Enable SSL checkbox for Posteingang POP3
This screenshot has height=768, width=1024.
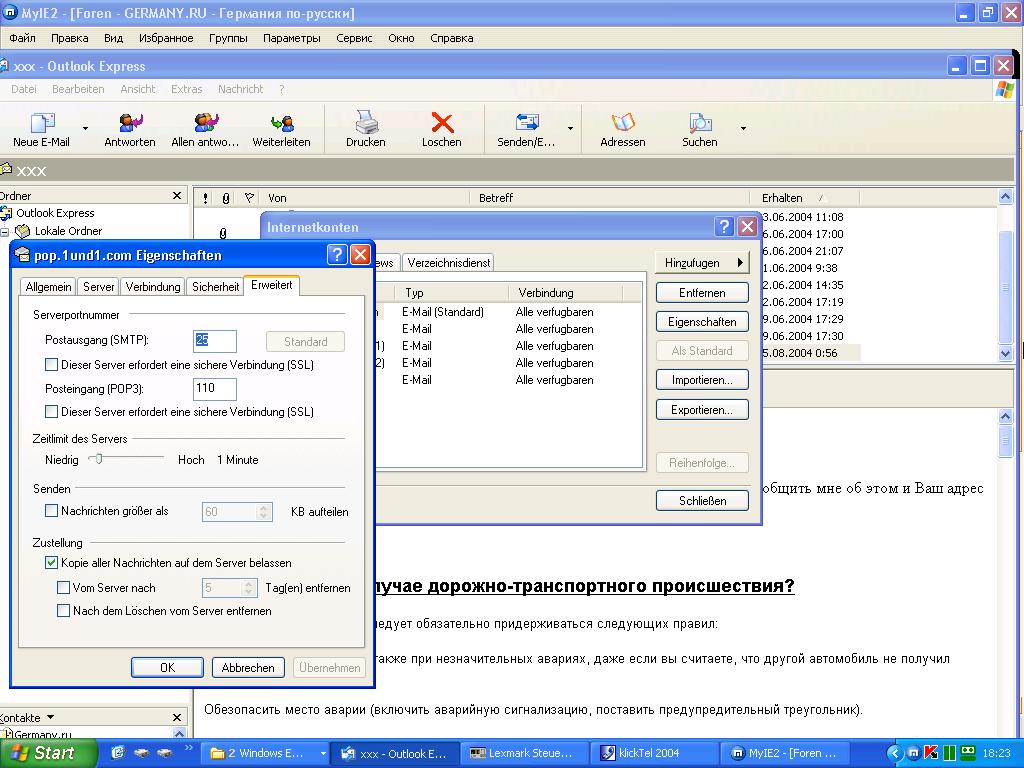[x=51, y=411]
